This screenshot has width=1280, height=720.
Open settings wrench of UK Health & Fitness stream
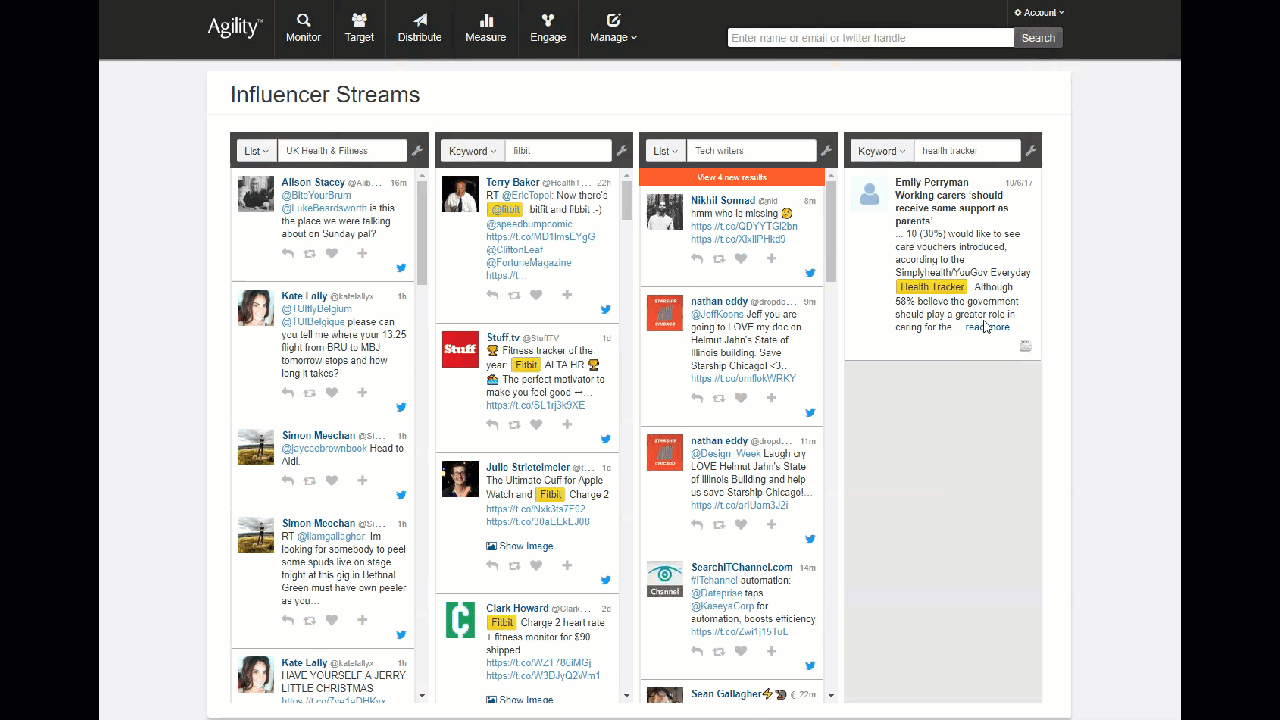point(418,151)
